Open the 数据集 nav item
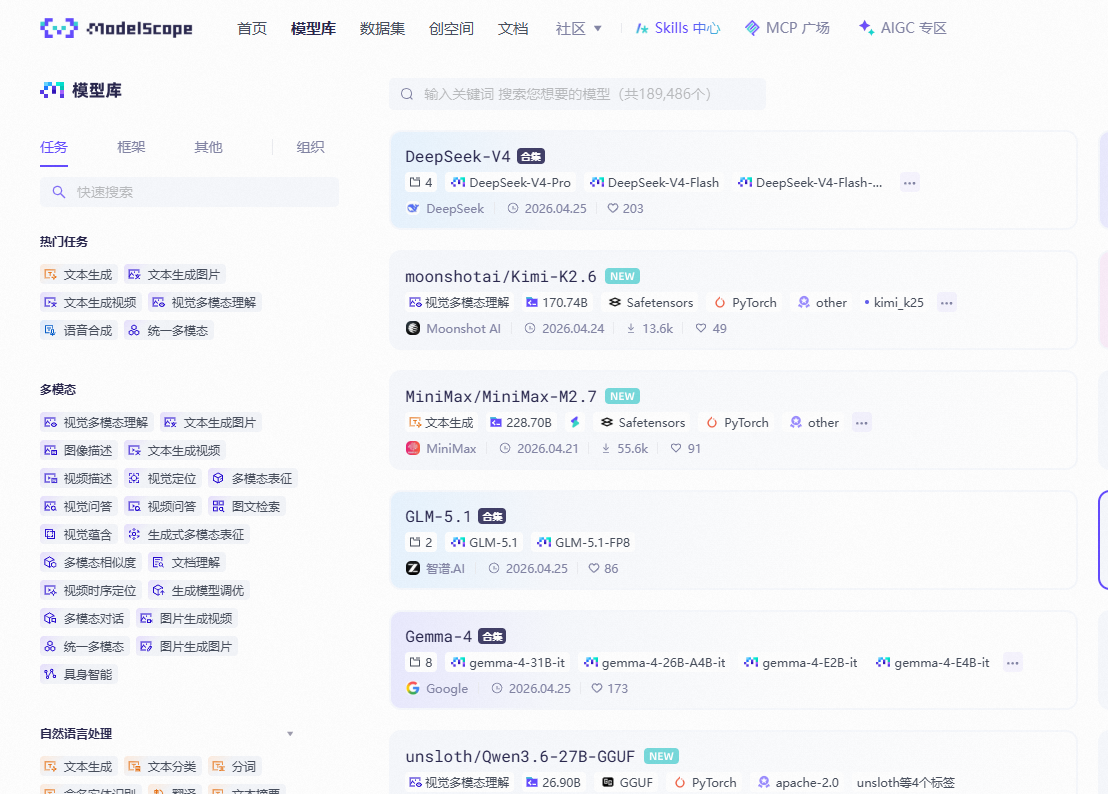 point(382,28)
